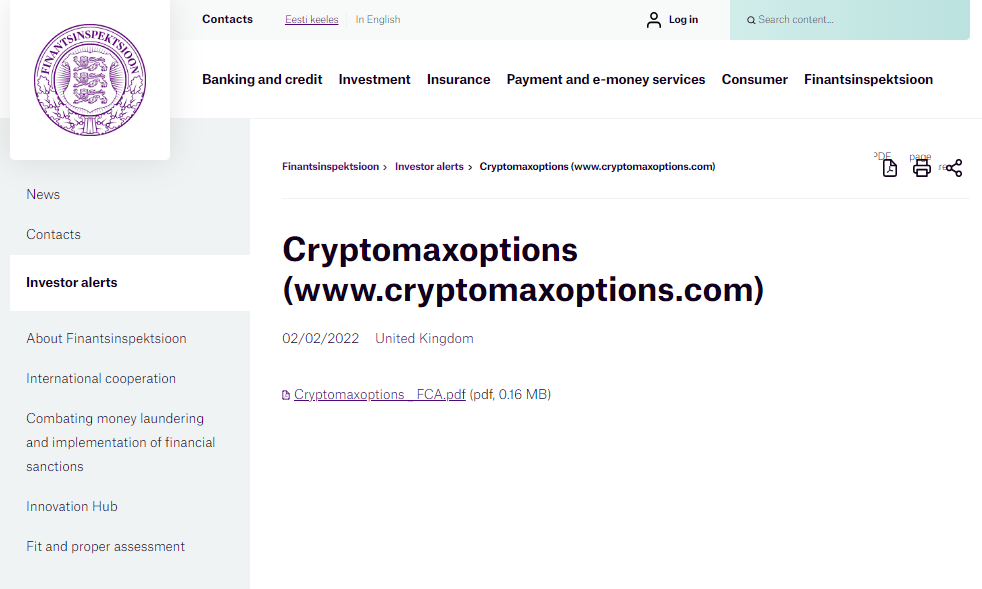Download the Cryptomaxoptions_FCA.pdf file
The width and height of the screenshot is (982, 589).
click(380, 394)
